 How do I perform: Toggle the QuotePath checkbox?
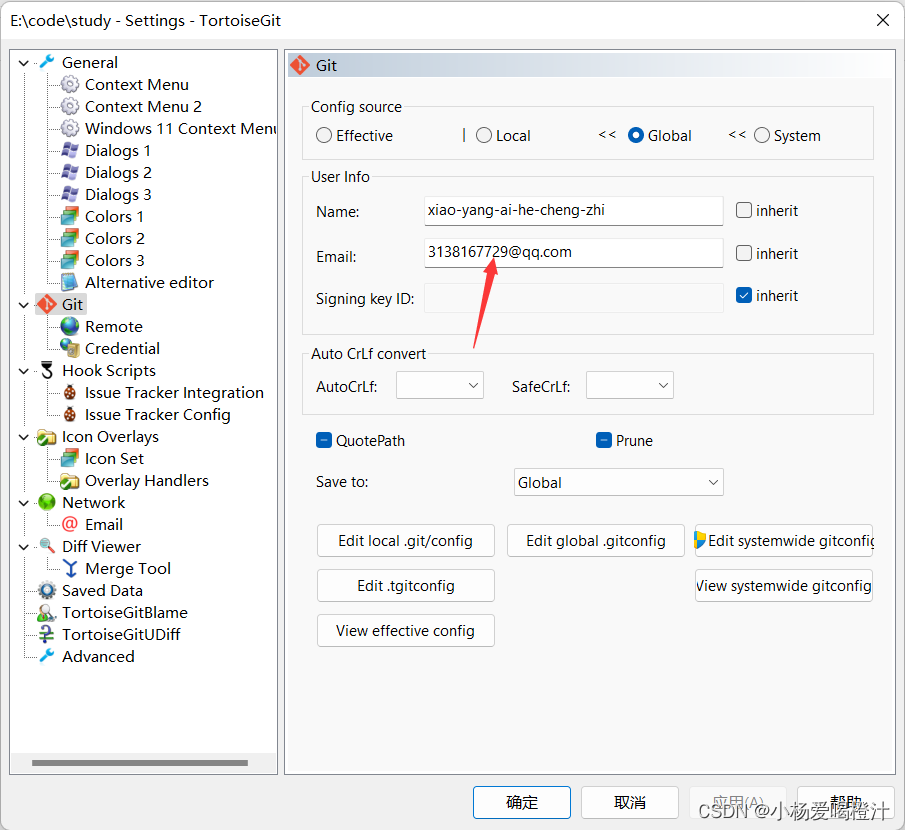[x=324, y=440]
